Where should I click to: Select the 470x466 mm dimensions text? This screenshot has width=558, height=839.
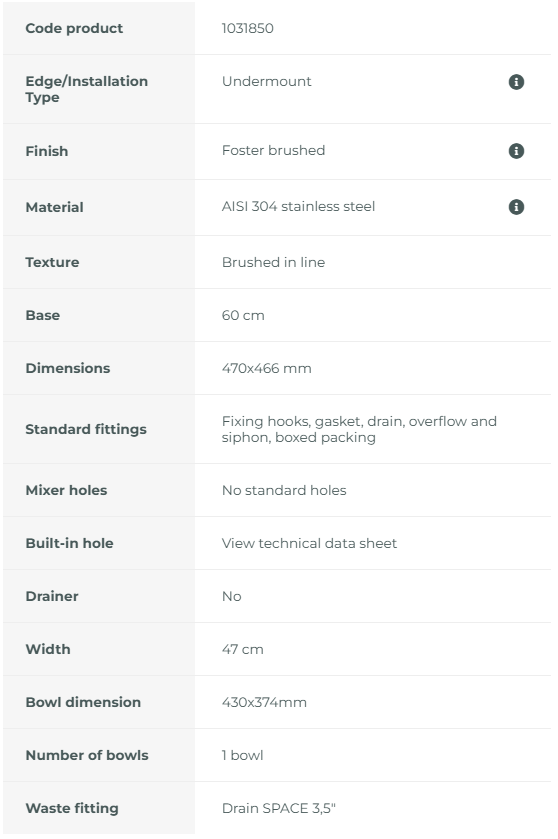pyautogui.click(x=266, y=368)
